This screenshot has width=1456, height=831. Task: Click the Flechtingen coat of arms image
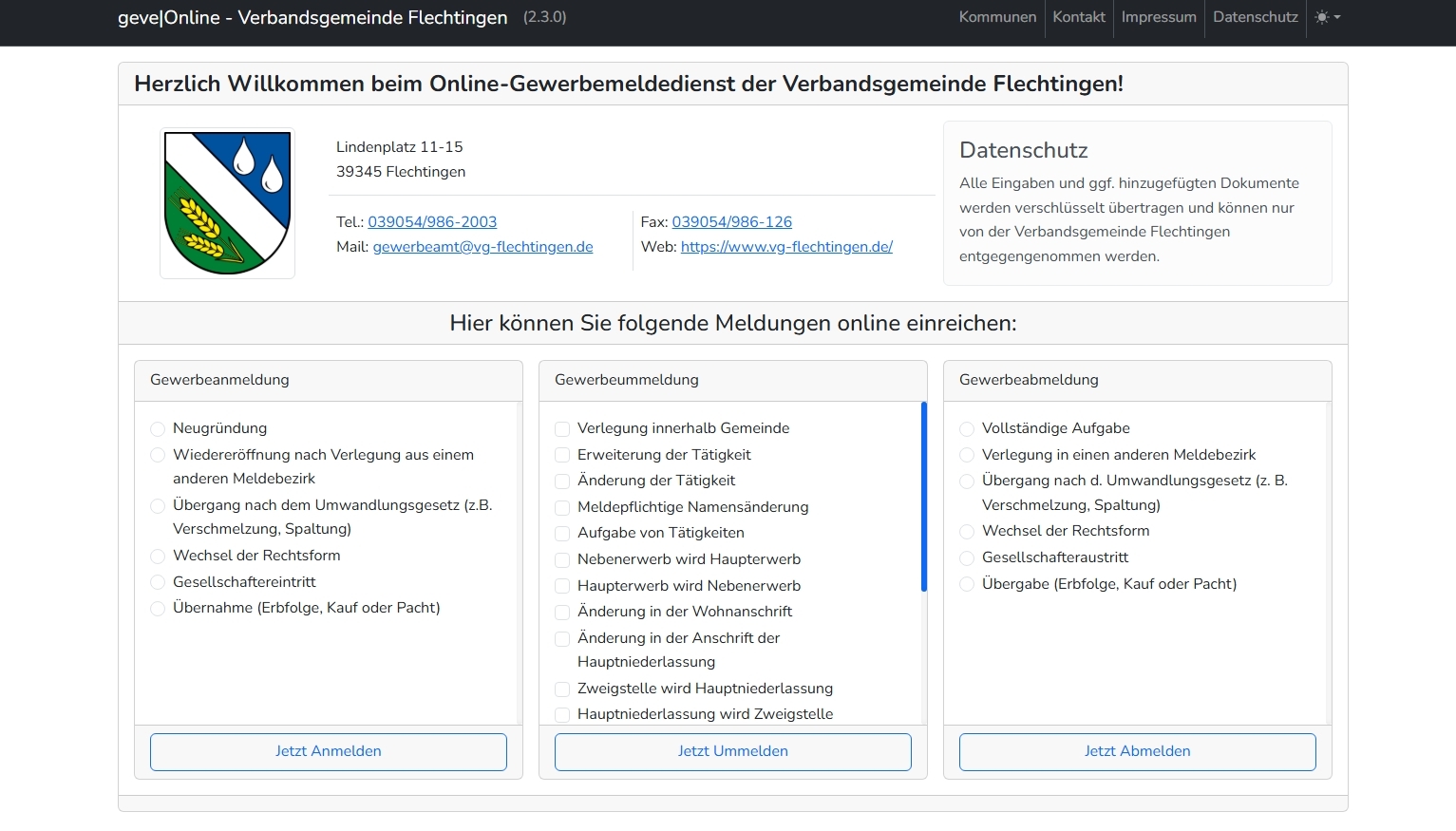click(x=227, y=203)
